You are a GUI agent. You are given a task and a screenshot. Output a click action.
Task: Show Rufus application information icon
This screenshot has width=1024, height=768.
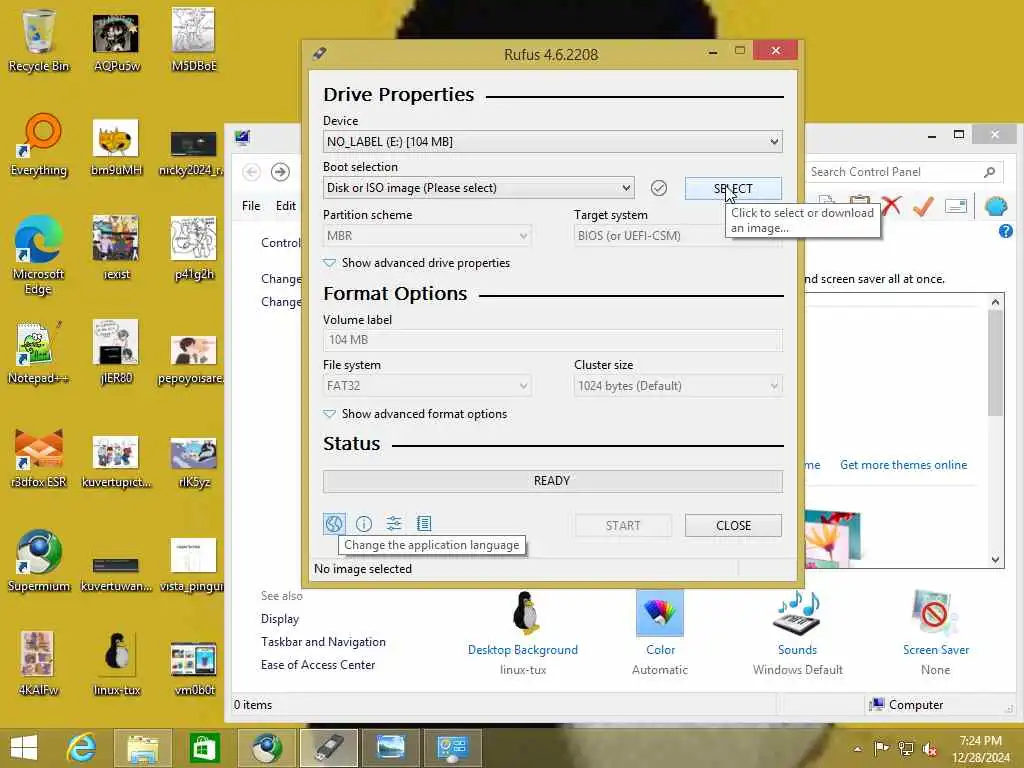[x=364, y=523]
